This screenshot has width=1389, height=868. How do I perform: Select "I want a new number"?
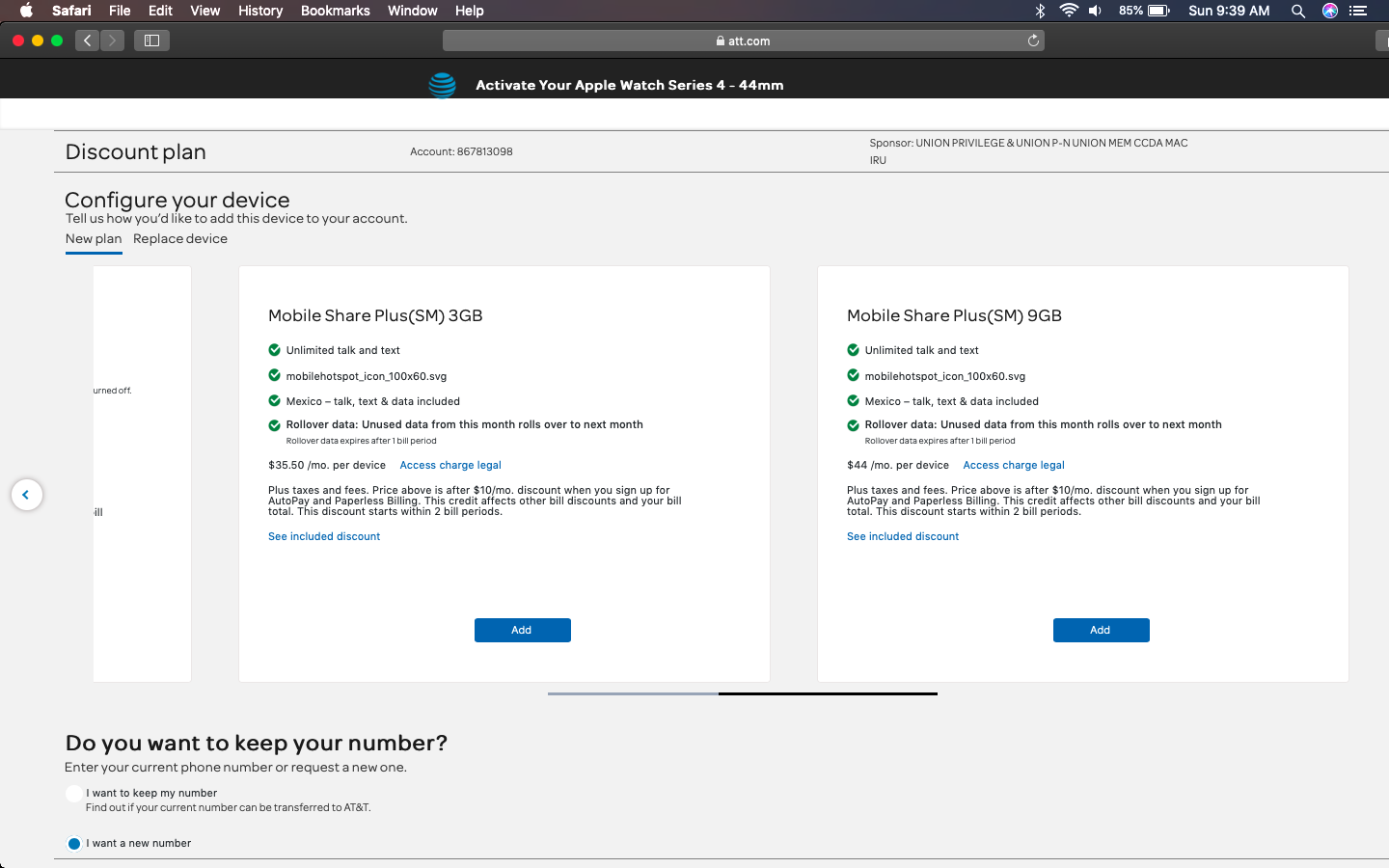click(x=74, y=844)
